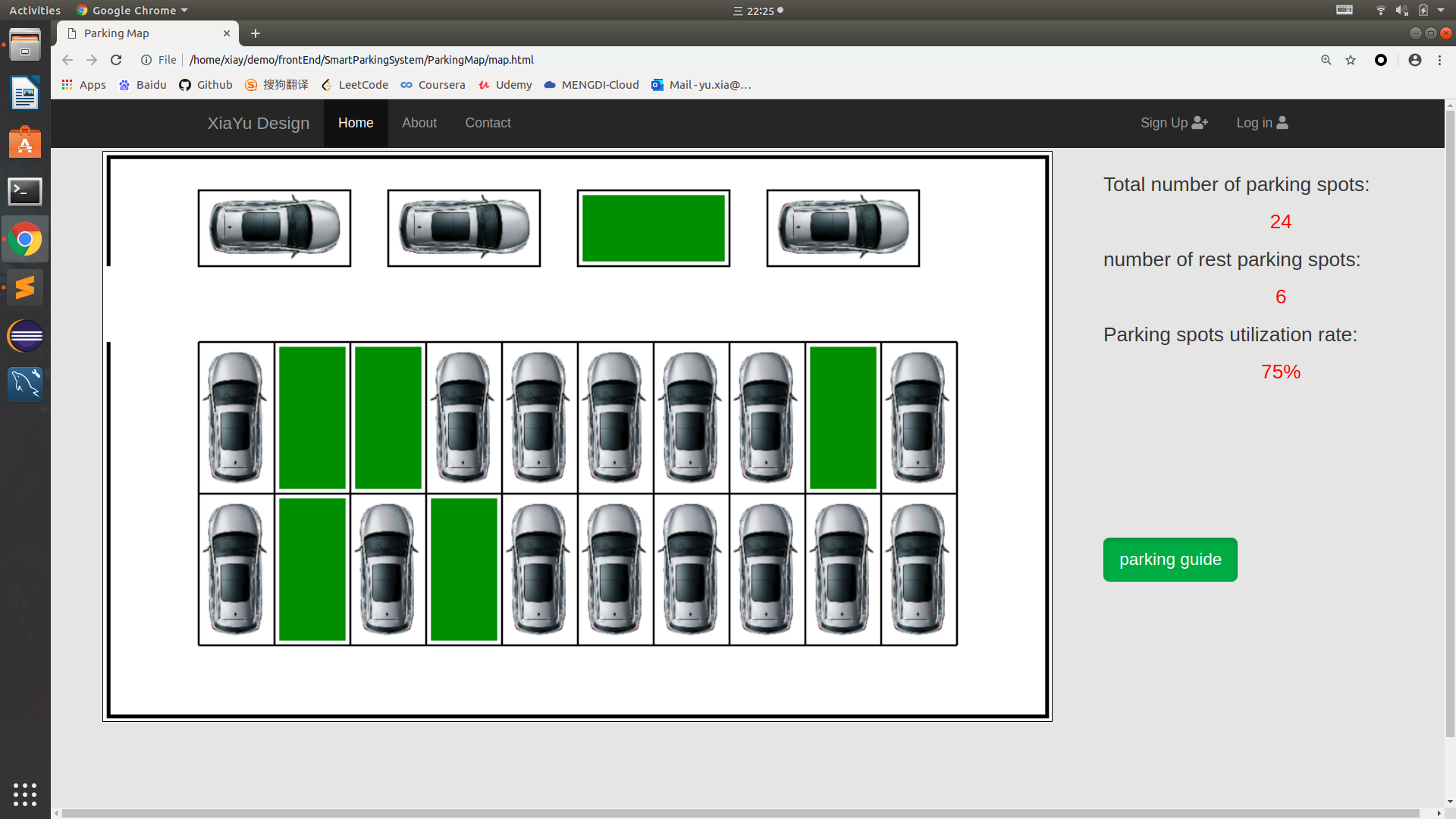Open MySQL Workbench from the dock
1456x819 pixels.
[x=25, y=384]
